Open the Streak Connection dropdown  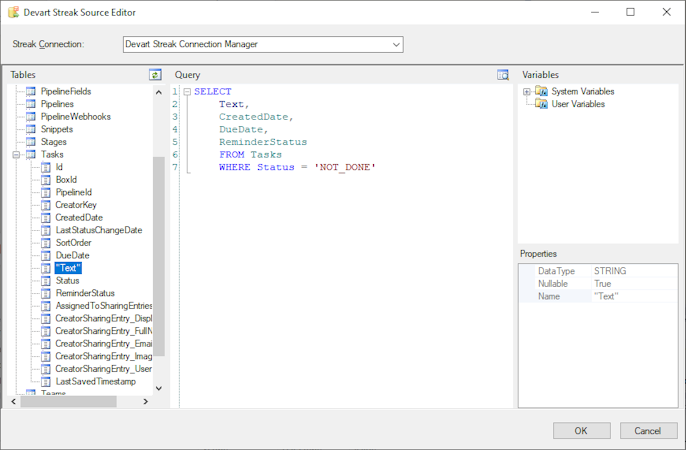pos(397,44)
